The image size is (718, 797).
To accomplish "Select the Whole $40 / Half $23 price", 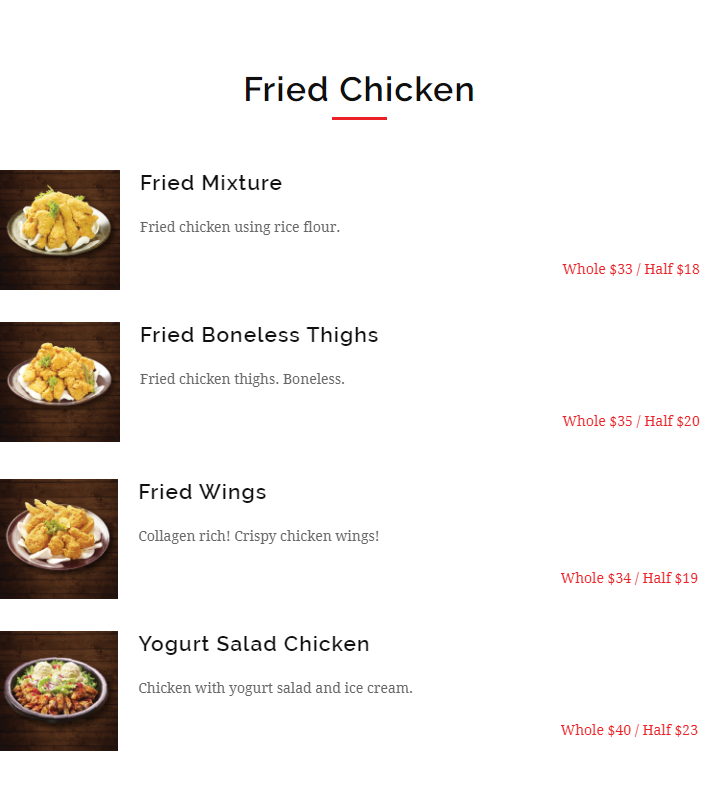I will pyautogui.click(x=629, y=730).
